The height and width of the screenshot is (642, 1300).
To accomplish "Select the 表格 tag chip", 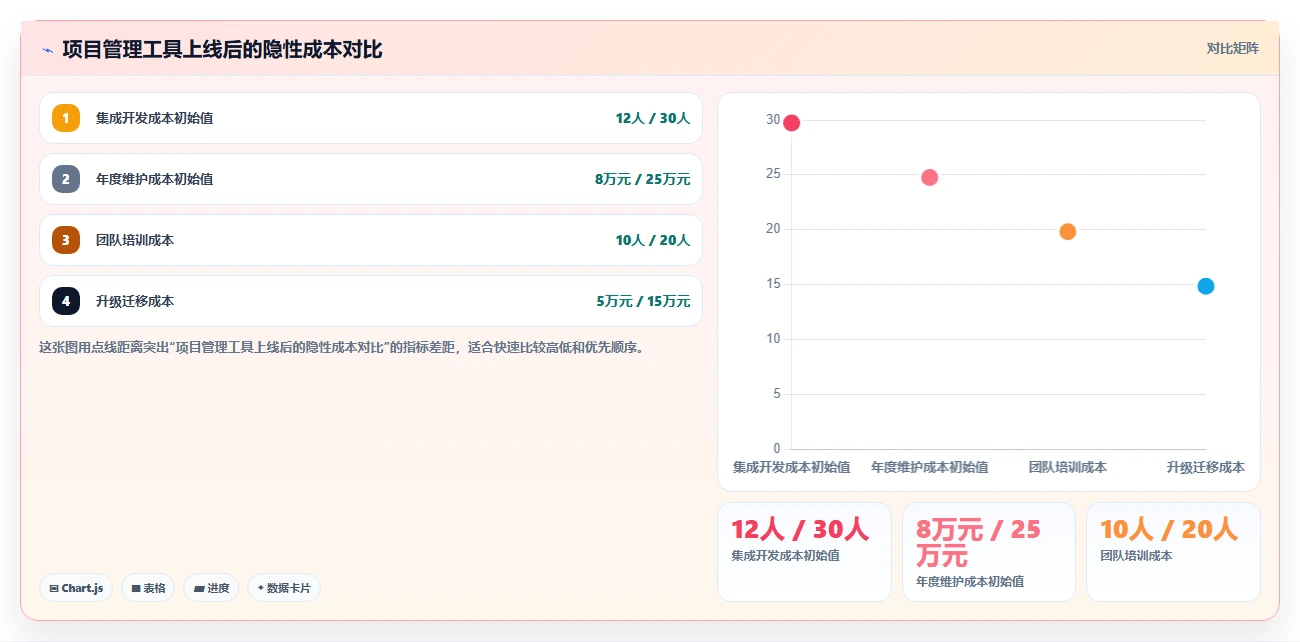I will 148,588.
